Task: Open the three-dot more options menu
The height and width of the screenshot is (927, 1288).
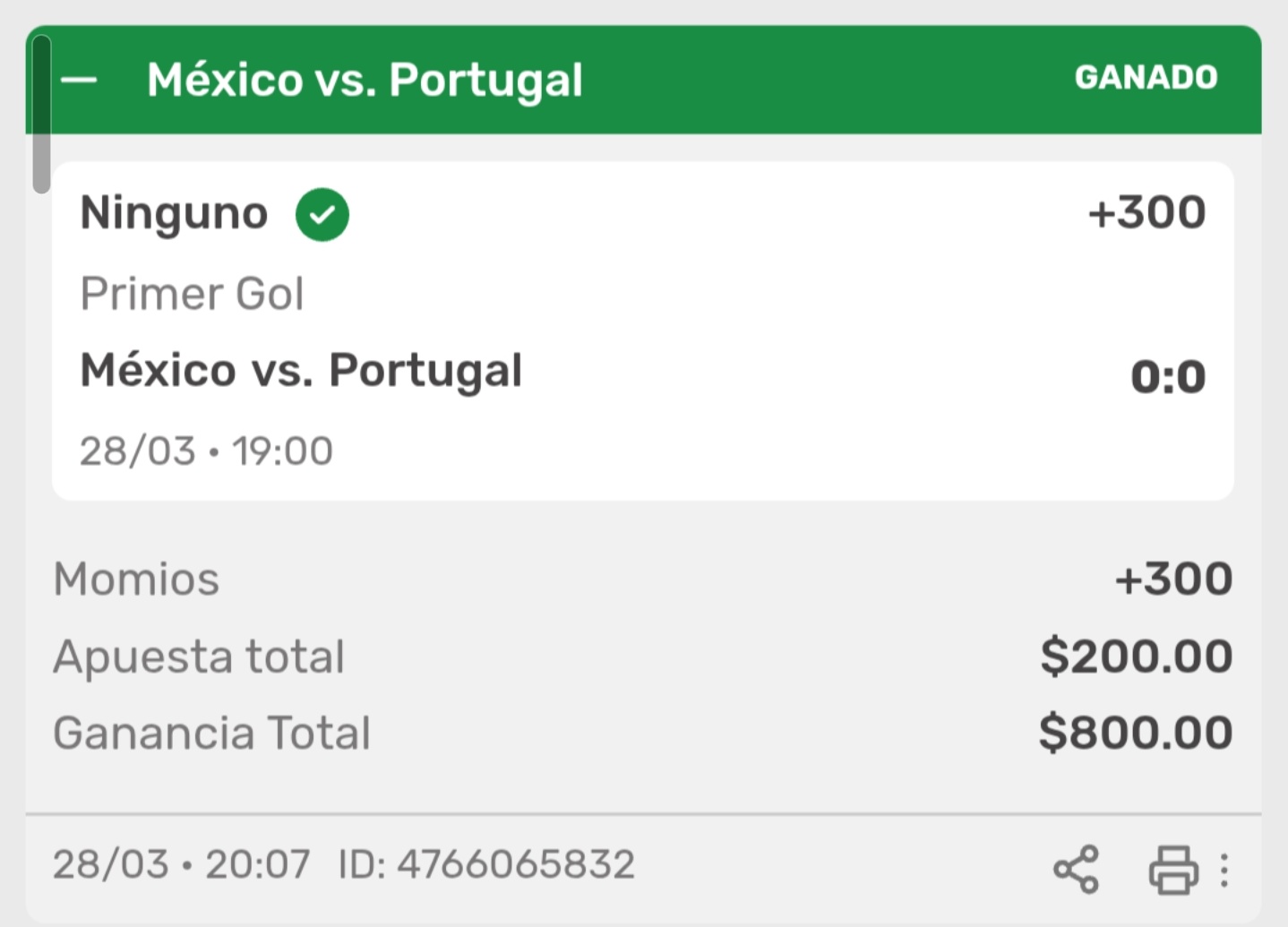Action: (1224, 869)
